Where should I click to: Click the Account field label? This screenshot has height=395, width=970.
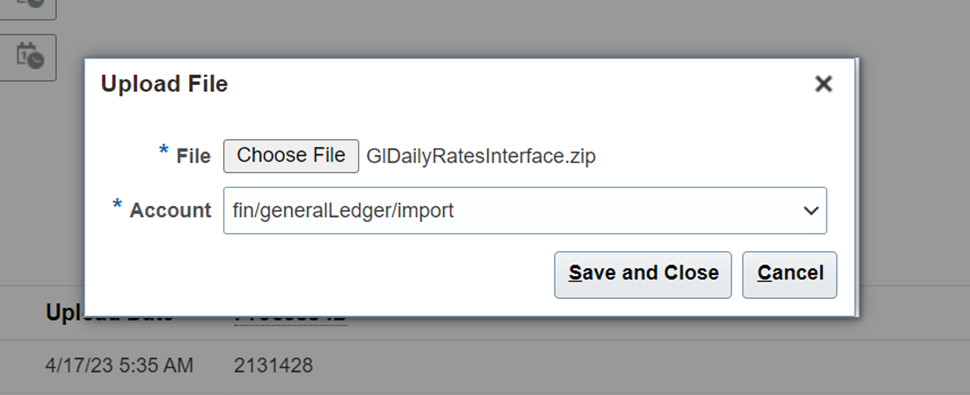tap(170, 211)
